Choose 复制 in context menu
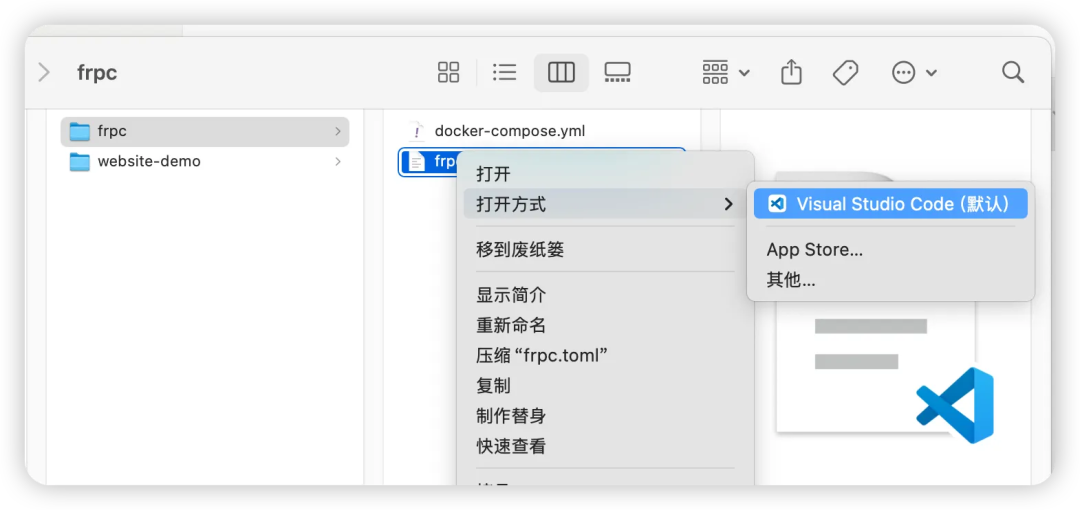The width and height of the screenshot is (1080, 510). 605,386
